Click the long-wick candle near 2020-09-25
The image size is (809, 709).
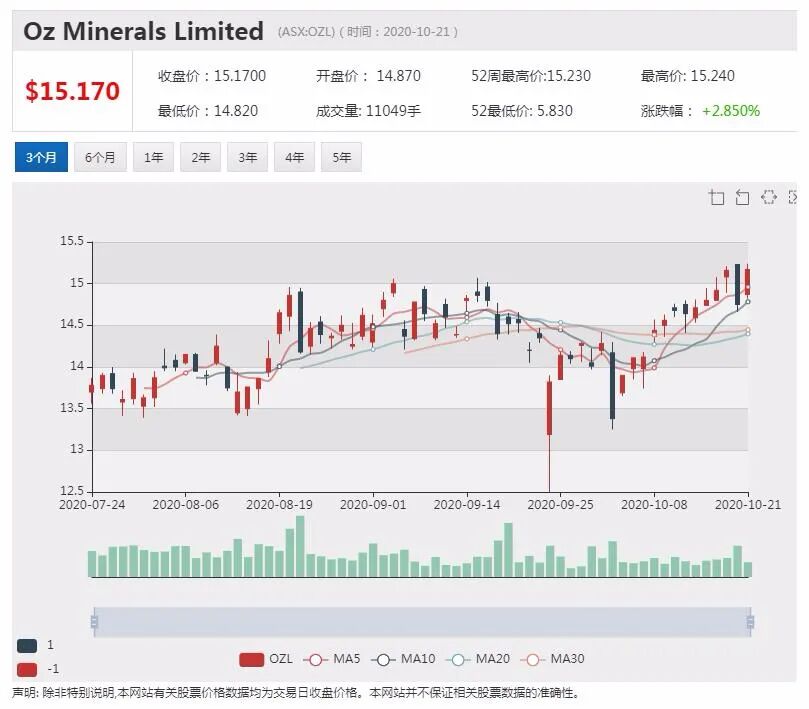tap(549, 433)
